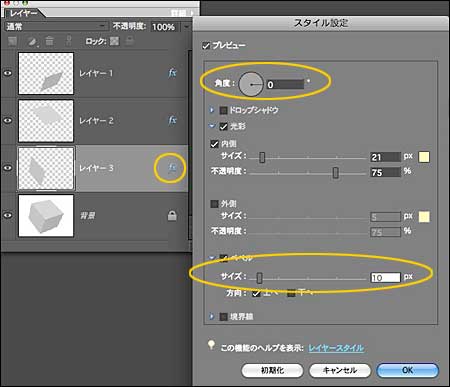
Task: Click the キャンセル button
Action: click(x=340, y=370)
